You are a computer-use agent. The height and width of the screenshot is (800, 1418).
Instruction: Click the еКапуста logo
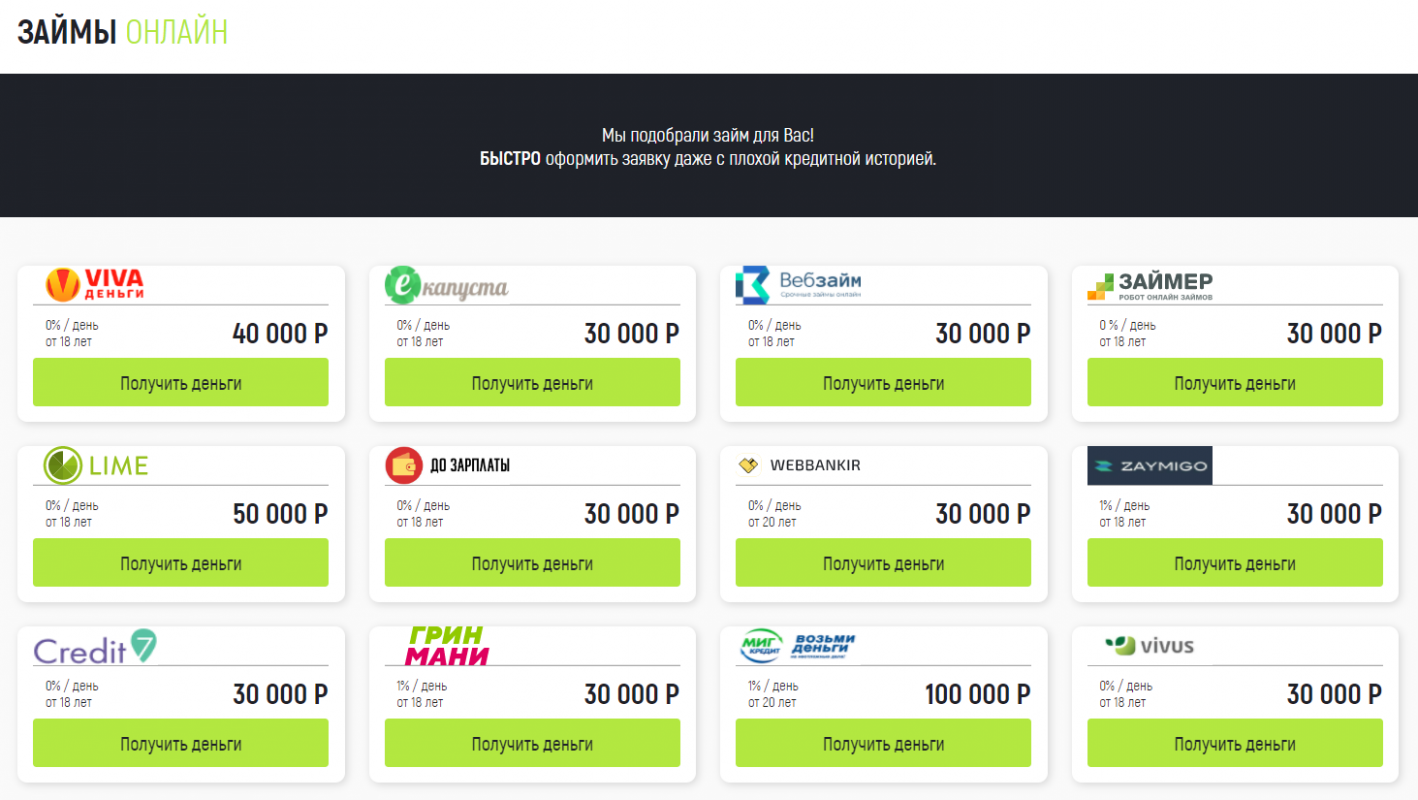(447, 286)
